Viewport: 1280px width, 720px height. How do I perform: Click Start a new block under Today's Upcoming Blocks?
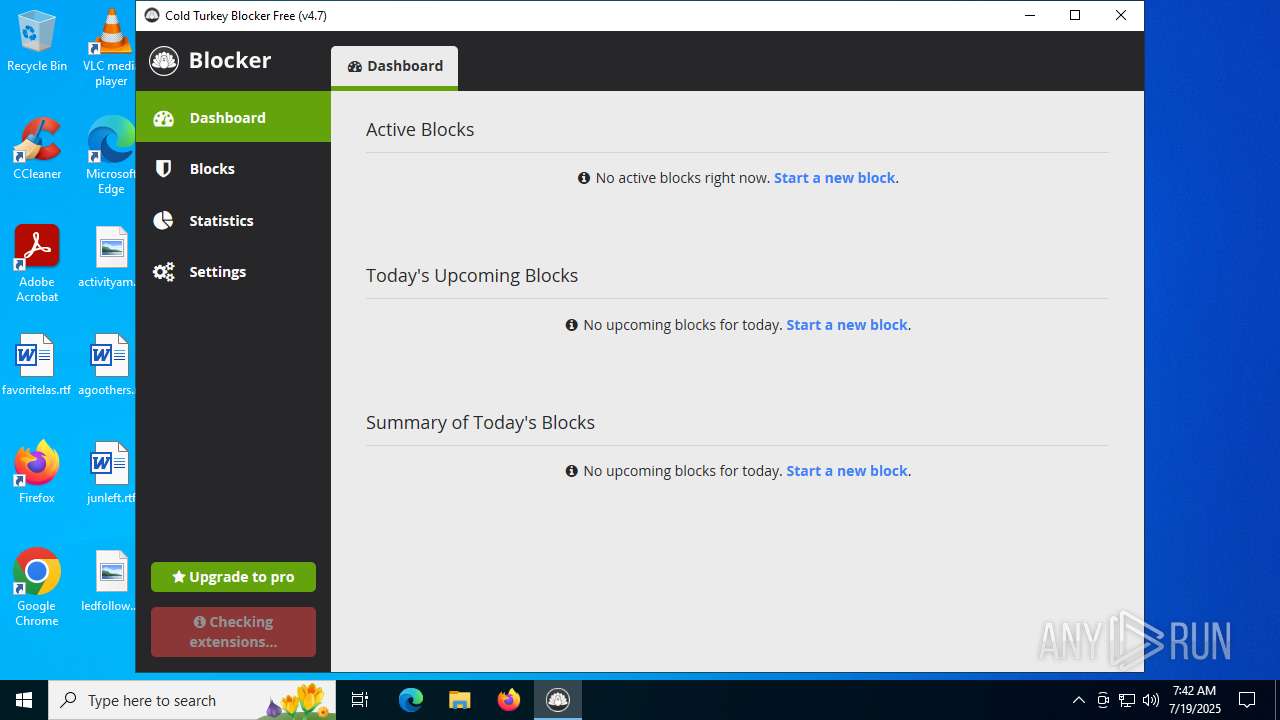847,325
